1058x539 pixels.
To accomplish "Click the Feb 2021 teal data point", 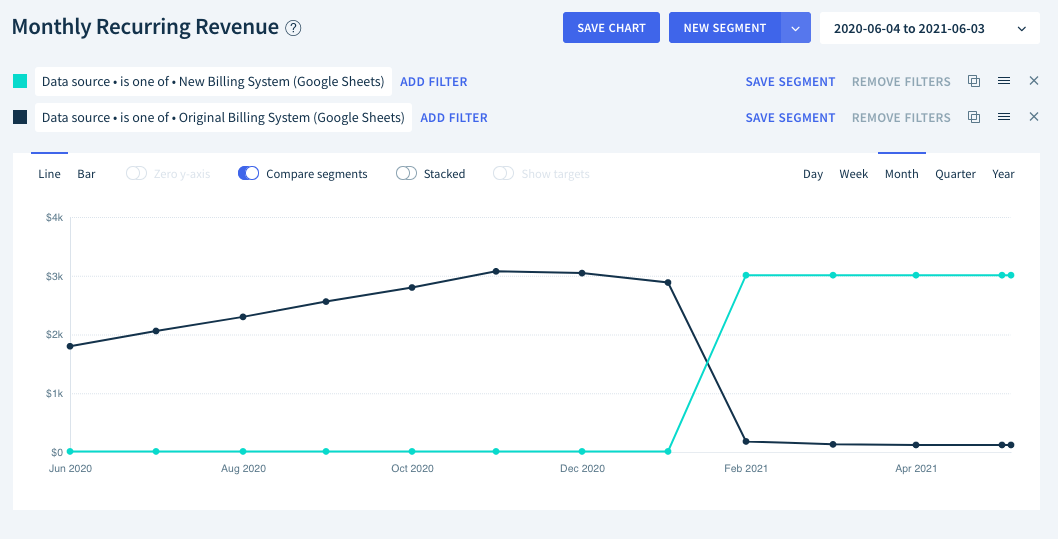I will click(x=746, y=275).
